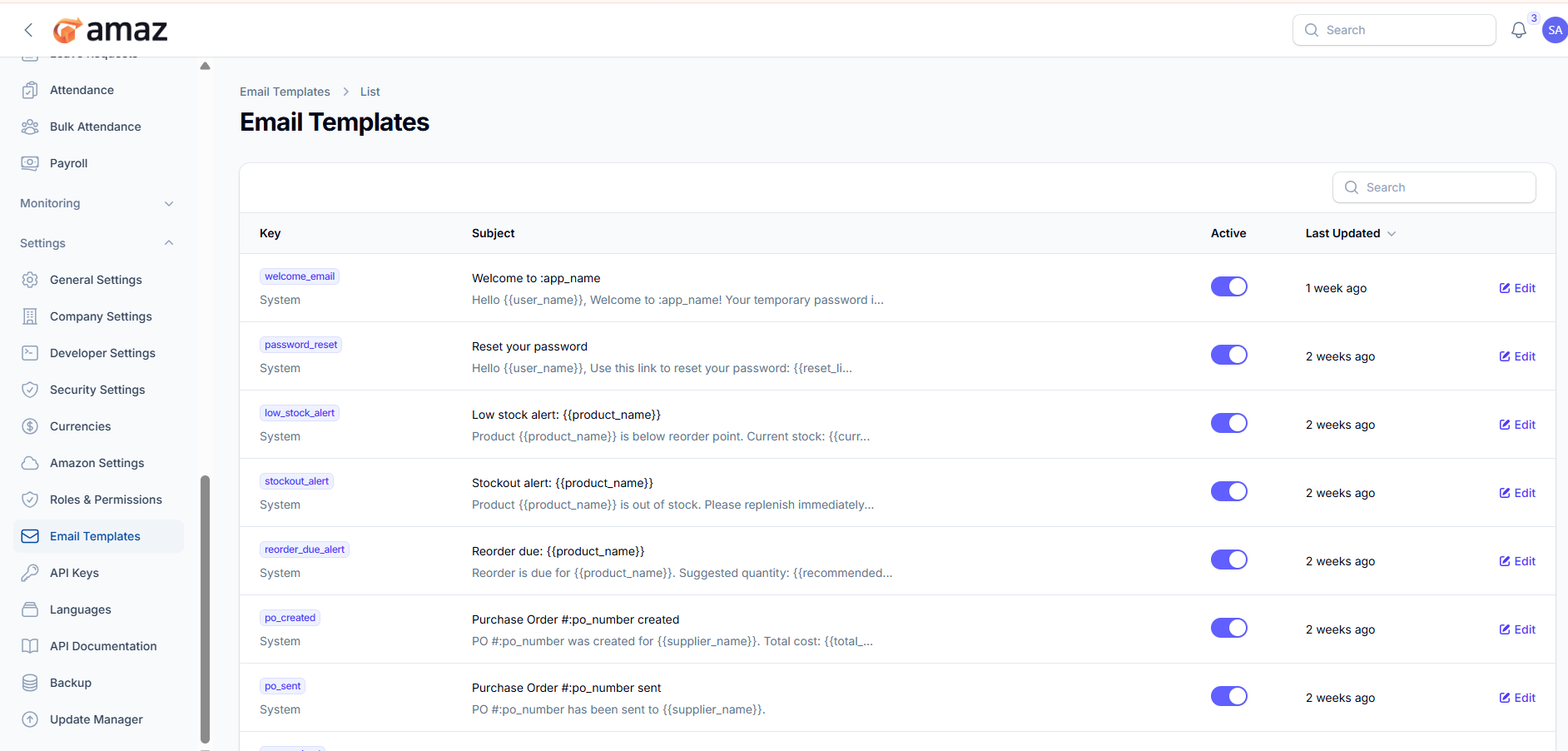Sort by the Last Updated column
The height and width of the screenshot is (751, 1568).
[x=1350, y=233]
